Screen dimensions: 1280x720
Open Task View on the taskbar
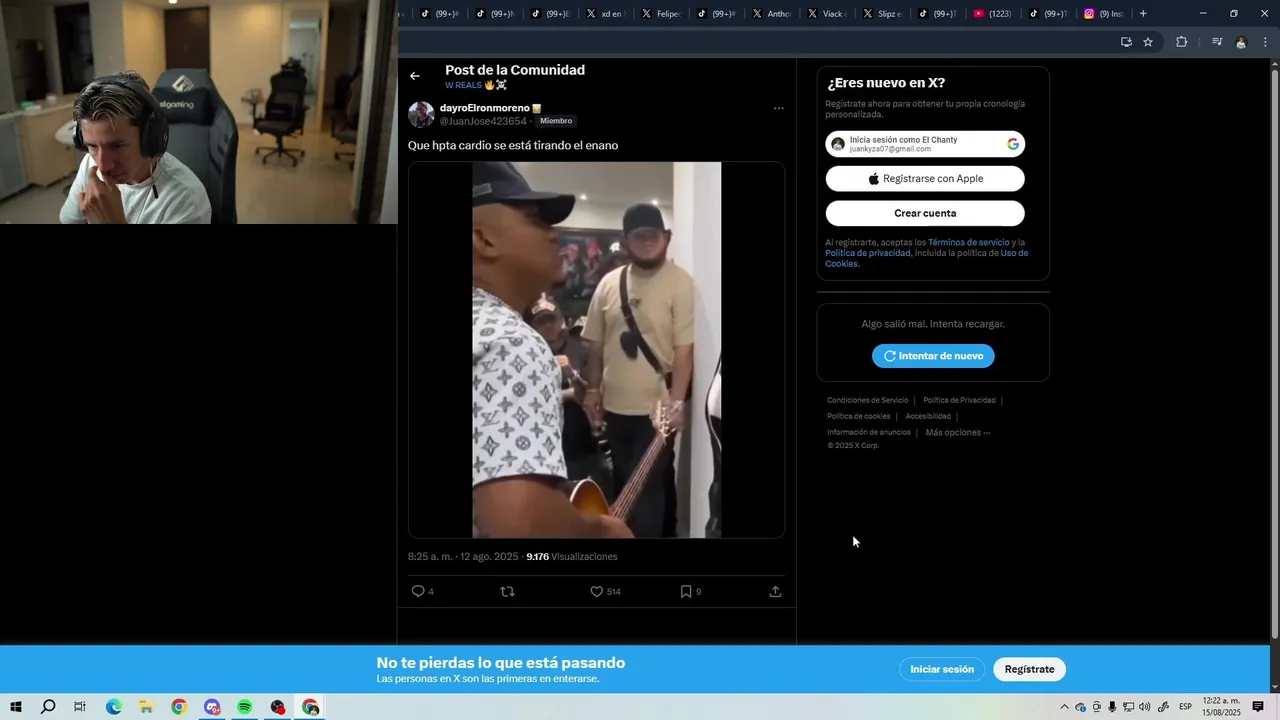click(80, 707)
